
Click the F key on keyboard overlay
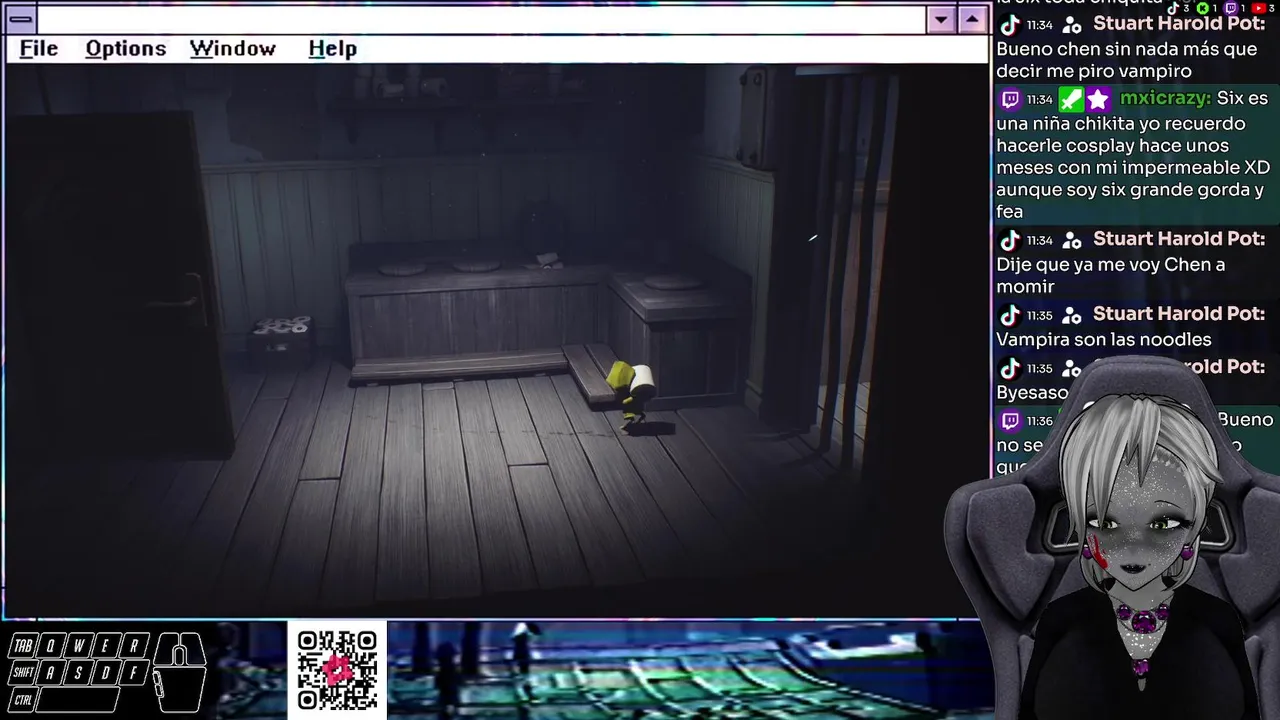point(134,672)
